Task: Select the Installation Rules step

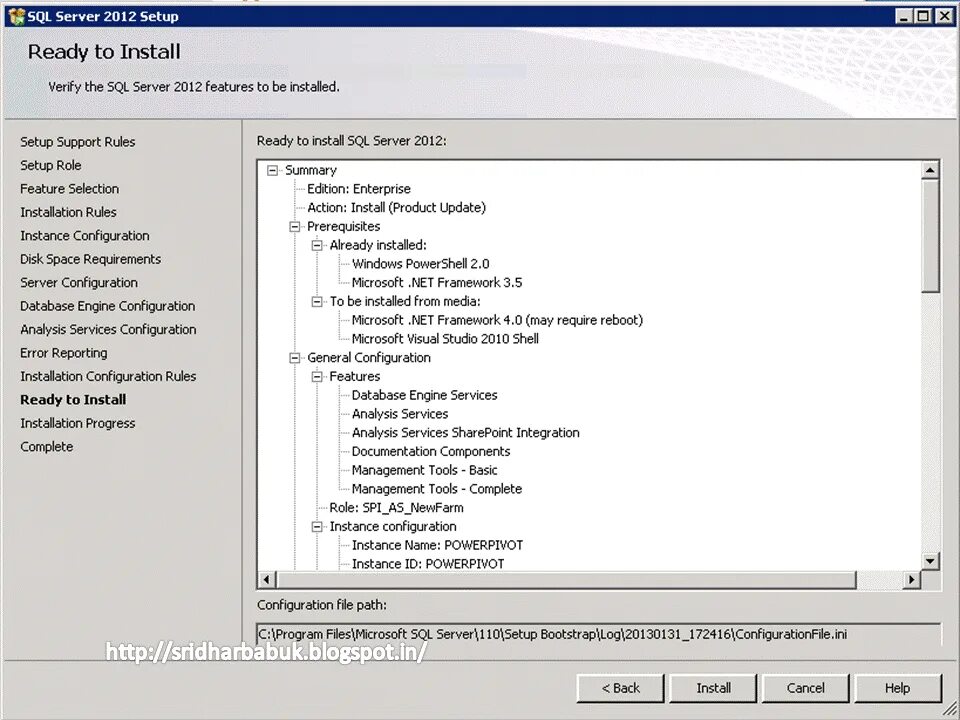Action: [69, 212]
